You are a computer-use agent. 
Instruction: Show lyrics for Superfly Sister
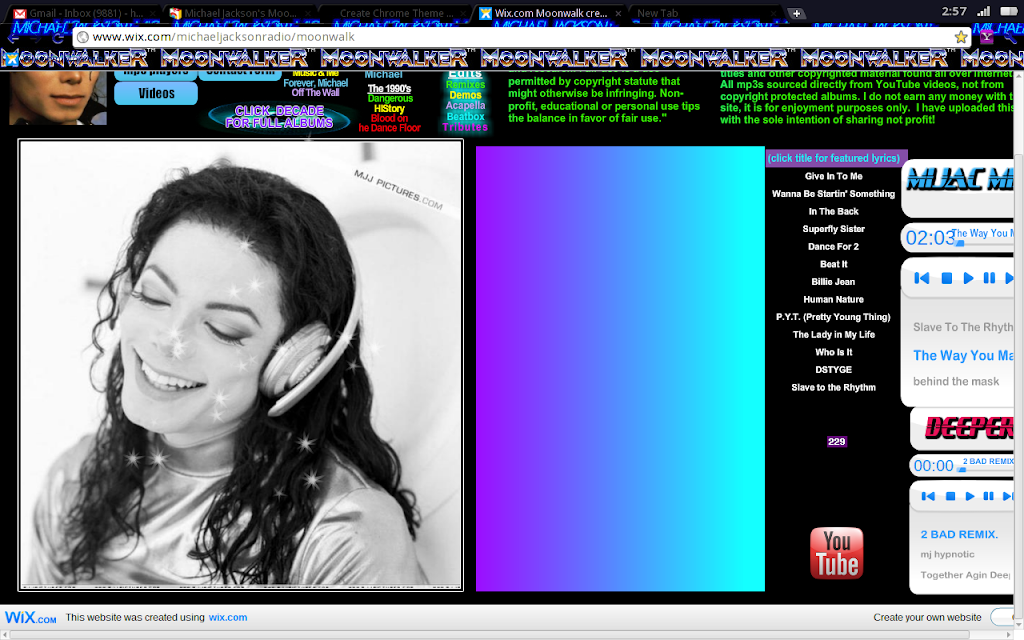point(833,229)
